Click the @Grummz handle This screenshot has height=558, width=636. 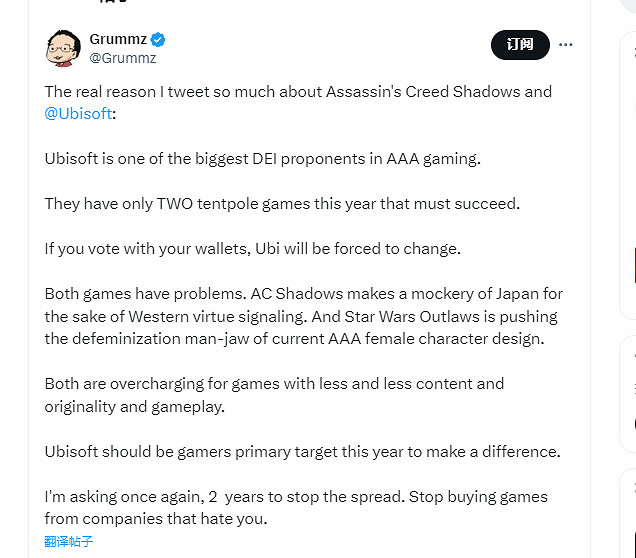pos(123,58)
